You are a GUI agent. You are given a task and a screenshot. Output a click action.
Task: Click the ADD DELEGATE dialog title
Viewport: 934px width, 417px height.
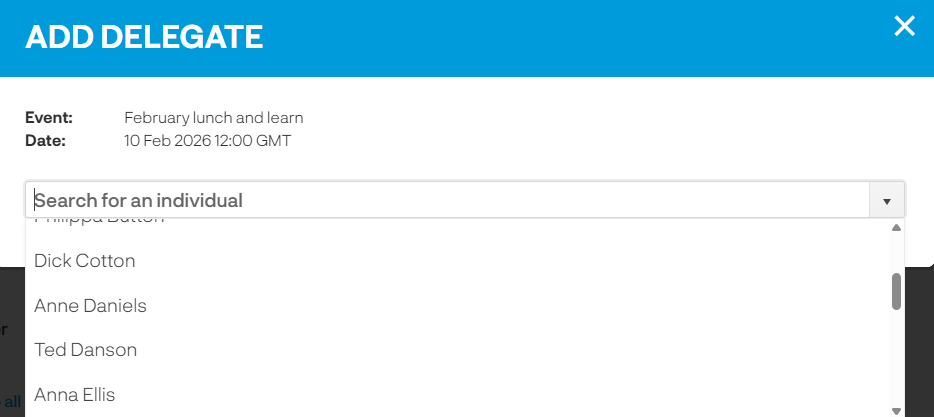[144, 38]
